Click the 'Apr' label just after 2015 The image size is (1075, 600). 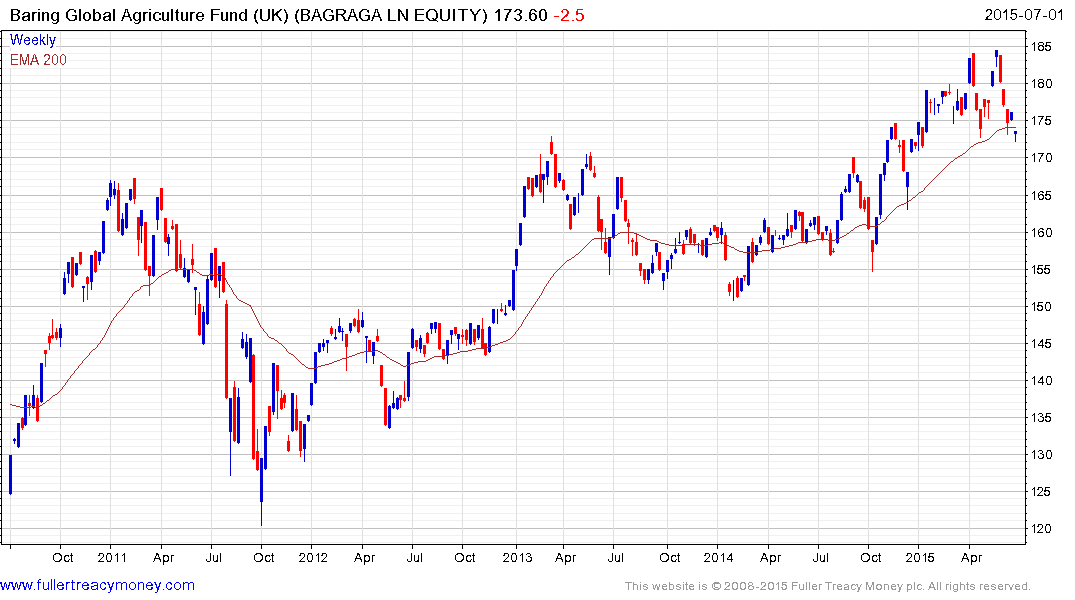(x=971, y=557)
